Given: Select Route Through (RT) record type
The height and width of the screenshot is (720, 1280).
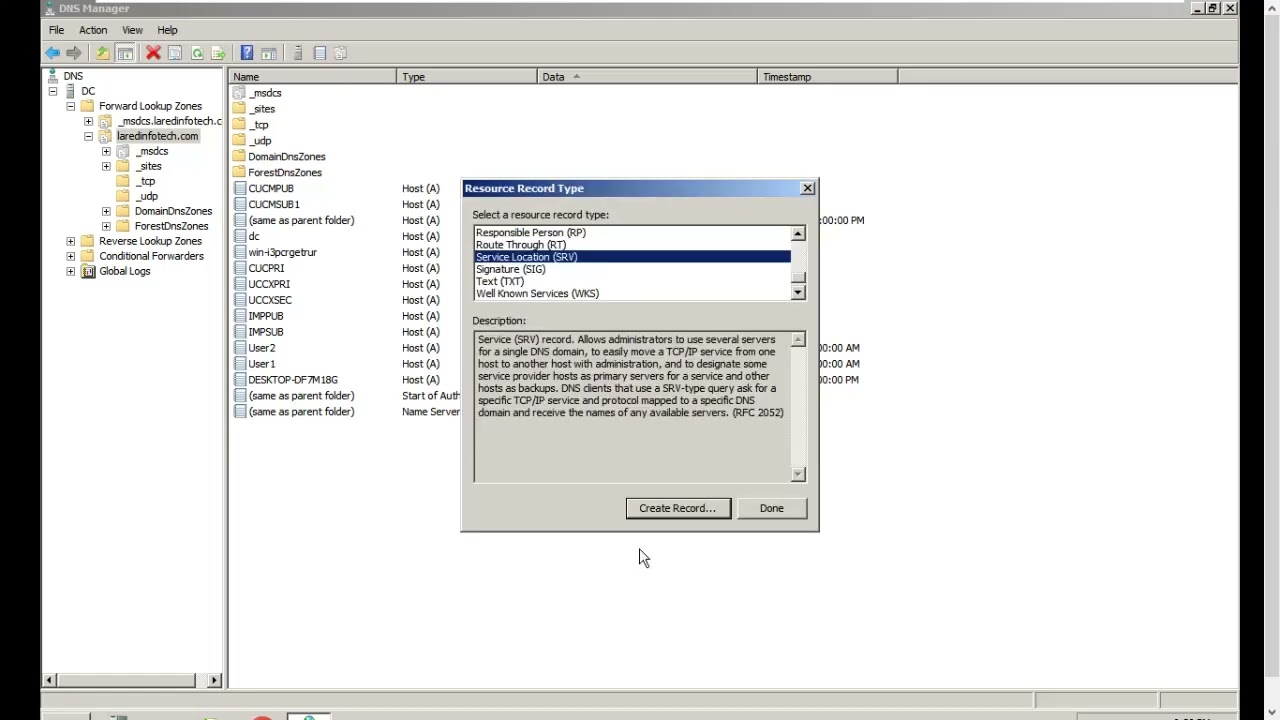Looking at the screenshot, I should click(x=632, y=245).
